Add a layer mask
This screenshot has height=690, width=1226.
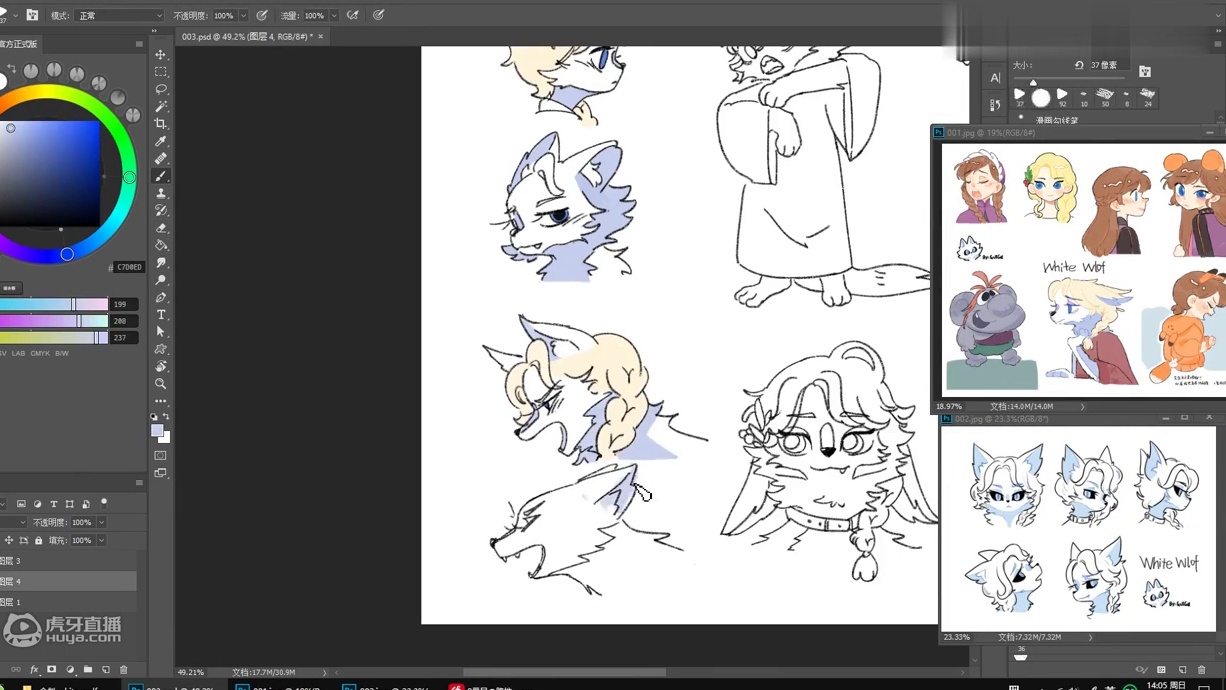[x=52, y=670]
